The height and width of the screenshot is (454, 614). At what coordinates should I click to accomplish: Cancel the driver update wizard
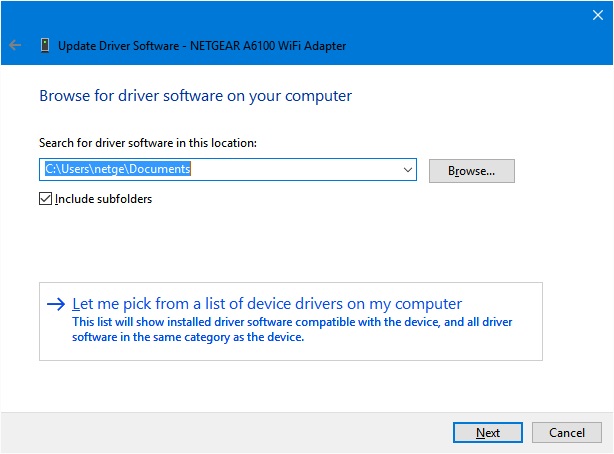tap(567, 432)
